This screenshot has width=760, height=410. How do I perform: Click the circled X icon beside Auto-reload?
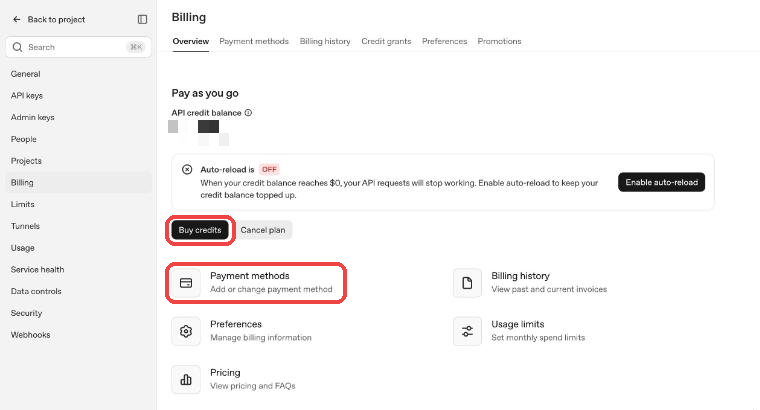tap(187, 169)
